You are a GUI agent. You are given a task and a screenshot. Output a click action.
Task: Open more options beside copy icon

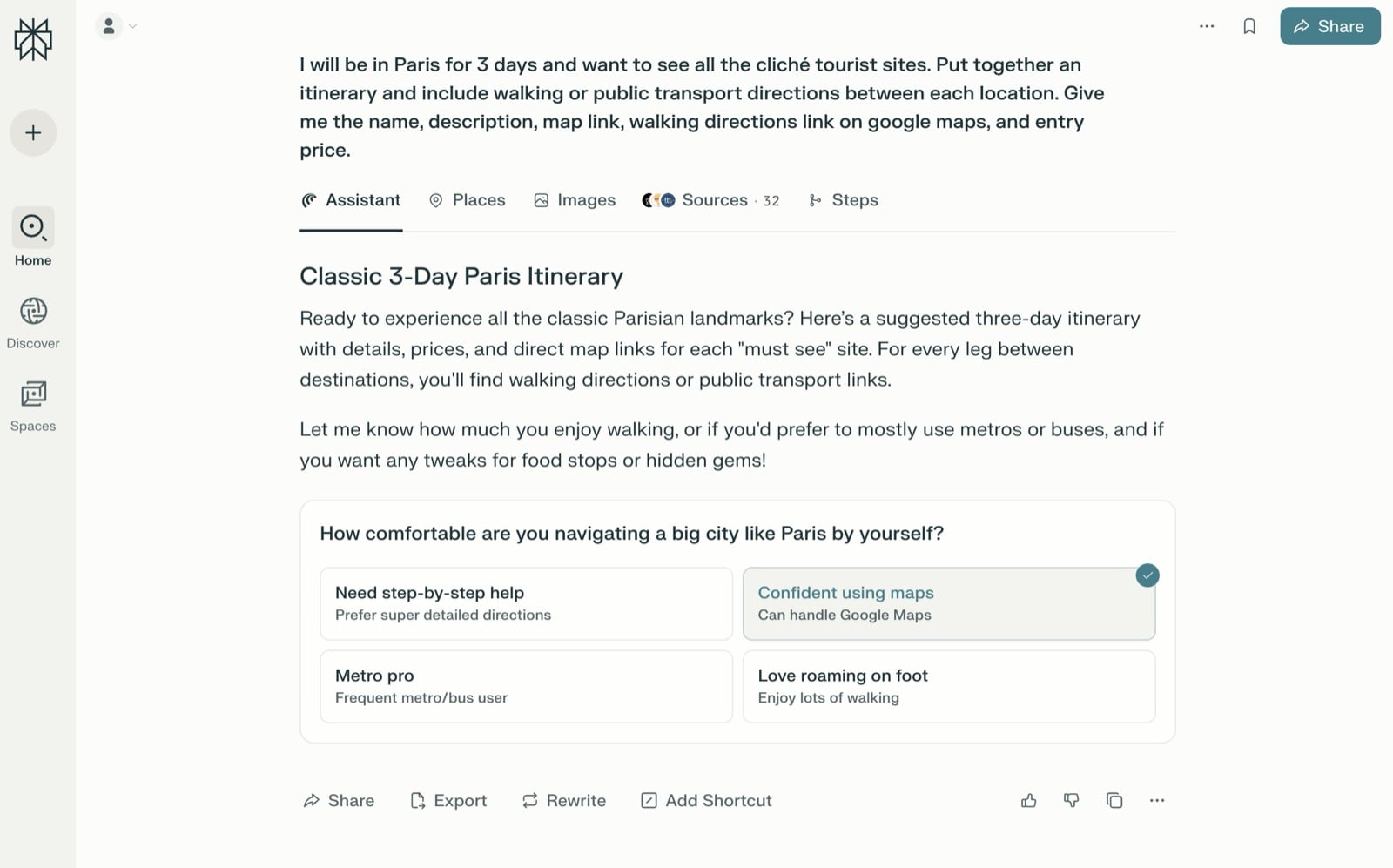tap(1157, 801)
